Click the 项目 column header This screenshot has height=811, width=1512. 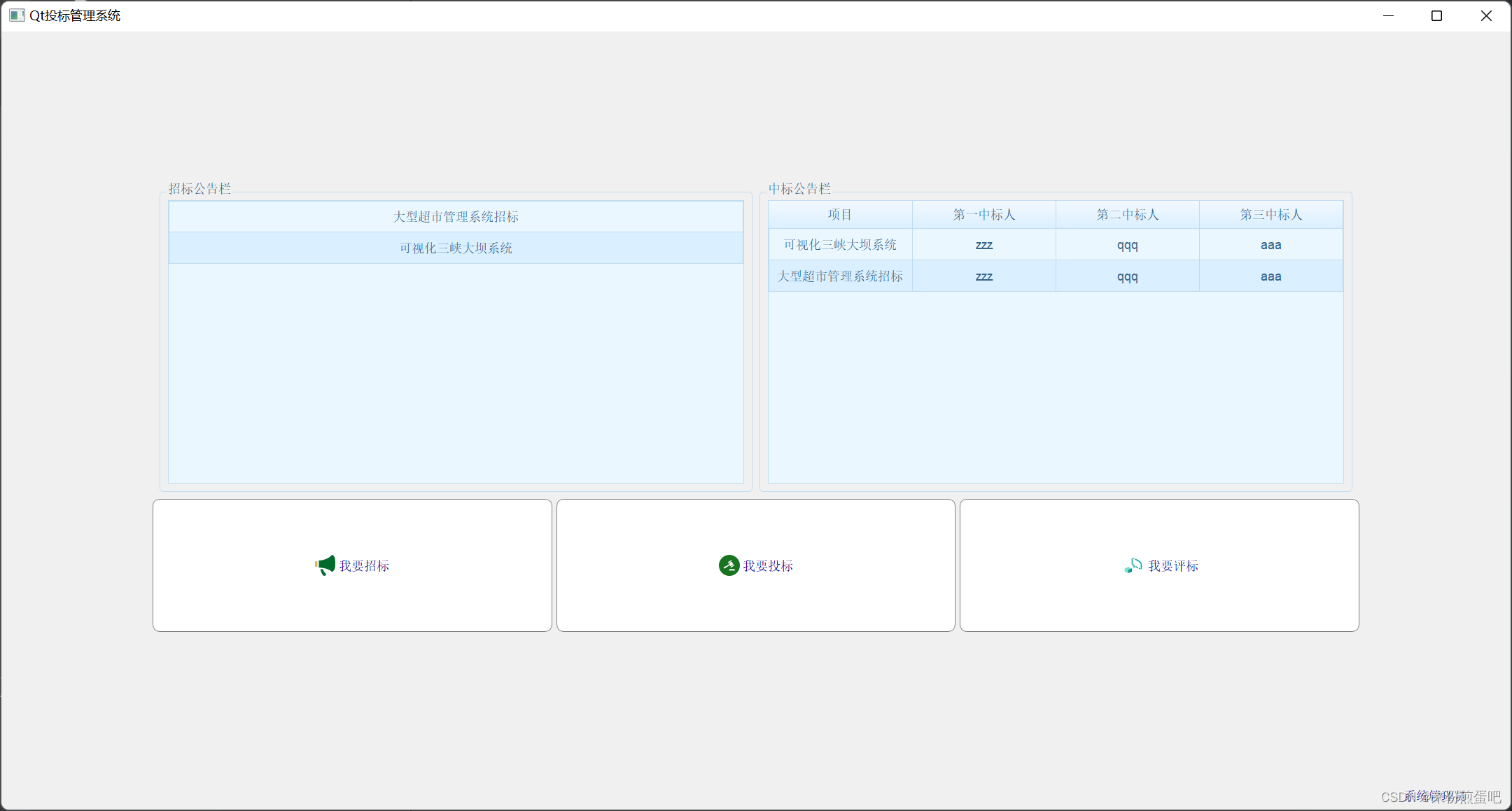pos(840,215)
